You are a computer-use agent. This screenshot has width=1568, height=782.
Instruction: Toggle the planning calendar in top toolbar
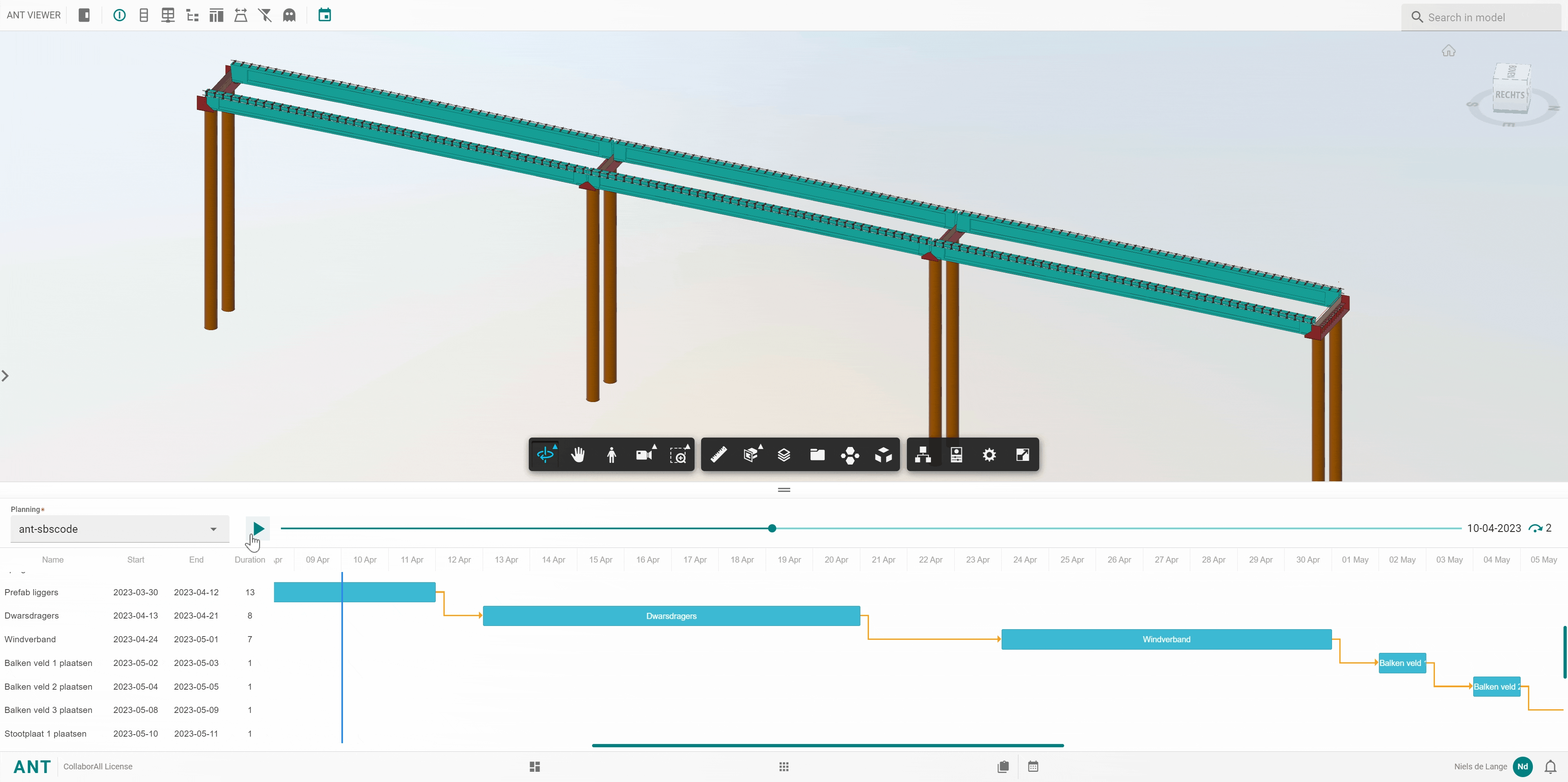click(x=325, y=15)
